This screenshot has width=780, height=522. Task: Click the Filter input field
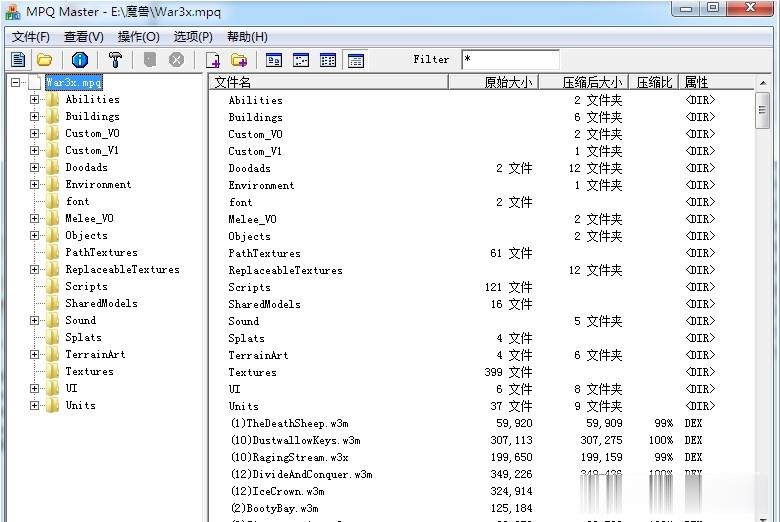tap(510, 60)
